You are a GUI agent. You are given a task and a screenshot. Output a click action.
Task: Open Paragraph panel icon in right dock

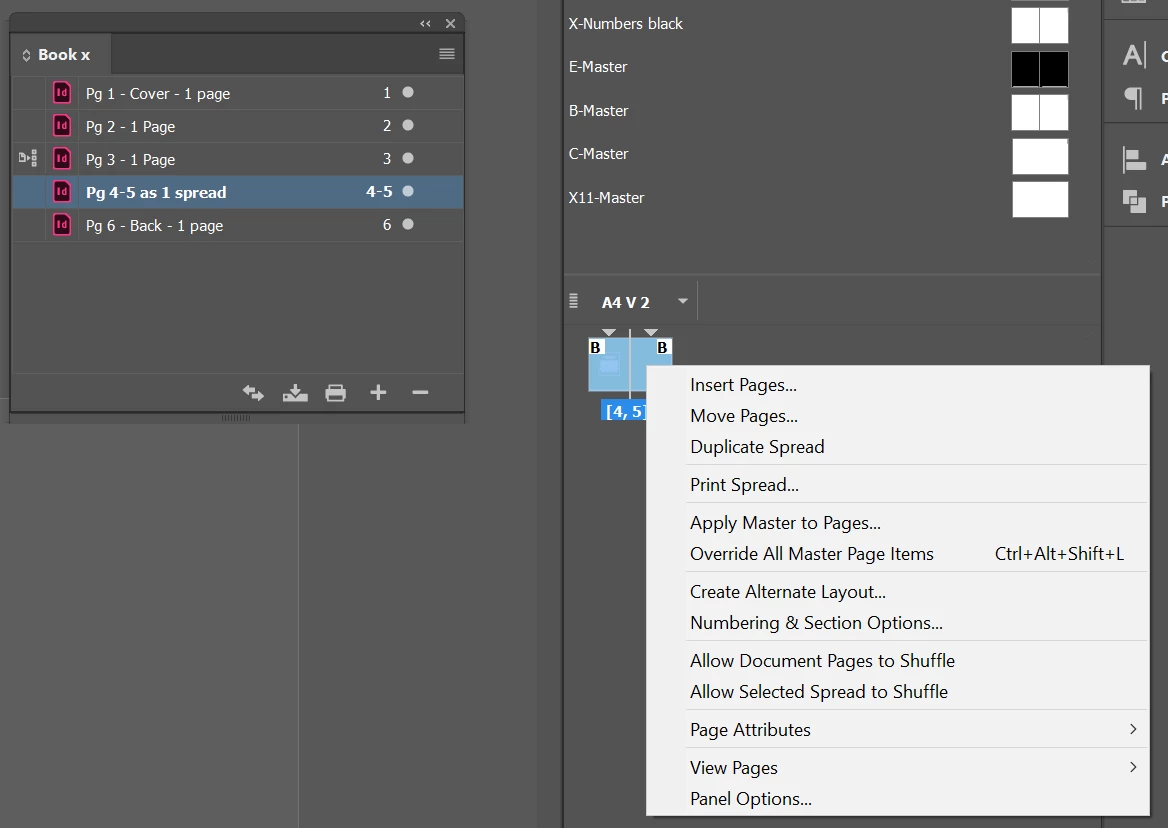pos(1134,98)
